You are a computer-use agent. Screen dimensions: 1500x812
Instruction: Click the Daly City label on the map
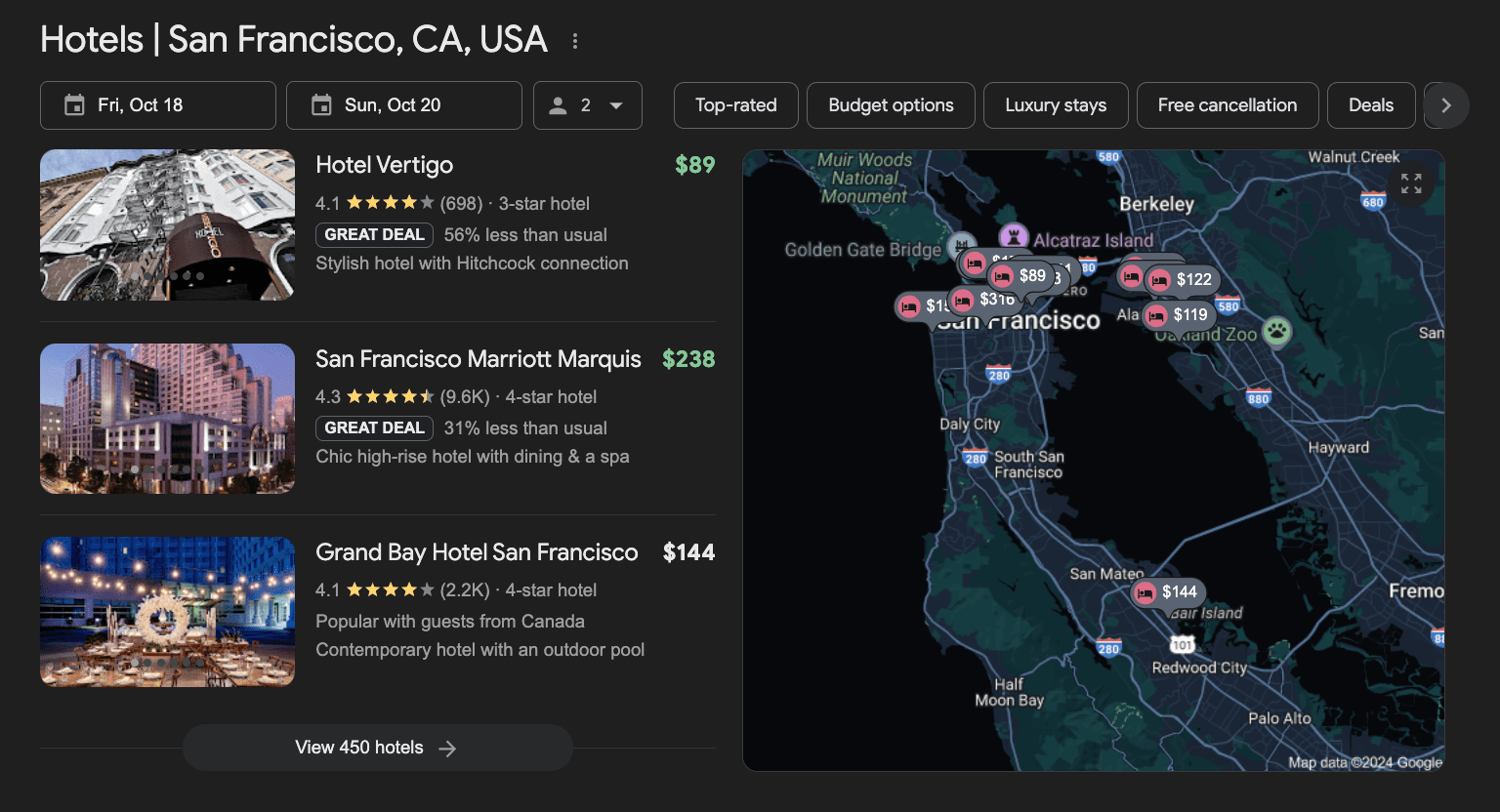tap(969, 425)
